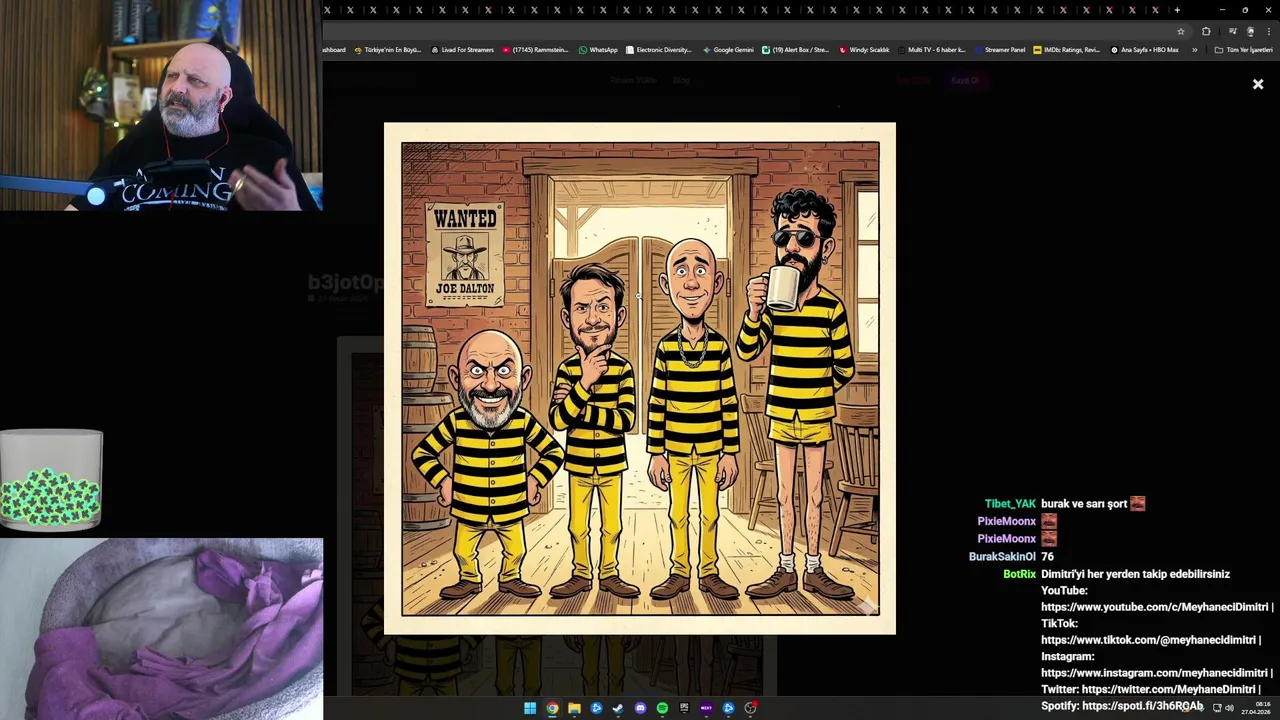Close the image lightbox with the X
Image resolution: width=1280 pixels, height=720 pixels.
click(x=1258, y=85)
